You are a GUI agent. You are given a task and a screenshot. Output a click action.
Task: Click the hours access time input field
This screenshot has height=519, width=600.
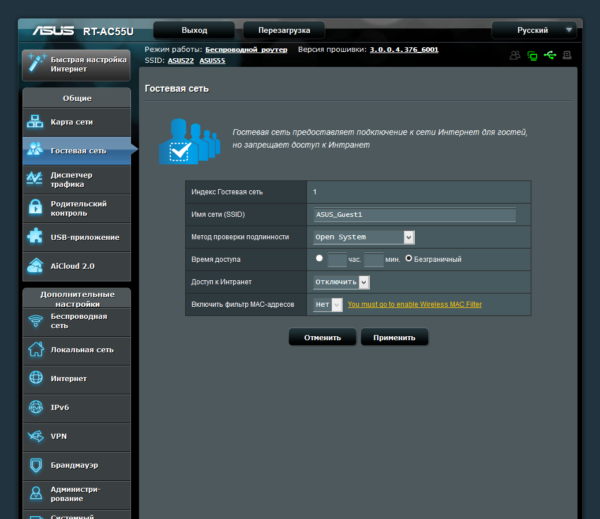(337, 260)
